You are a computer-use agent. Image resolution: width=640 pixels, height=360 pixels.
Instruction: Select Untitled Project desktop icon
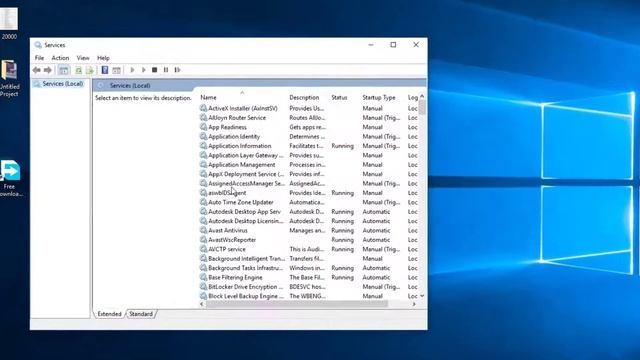tap(9, 79)
